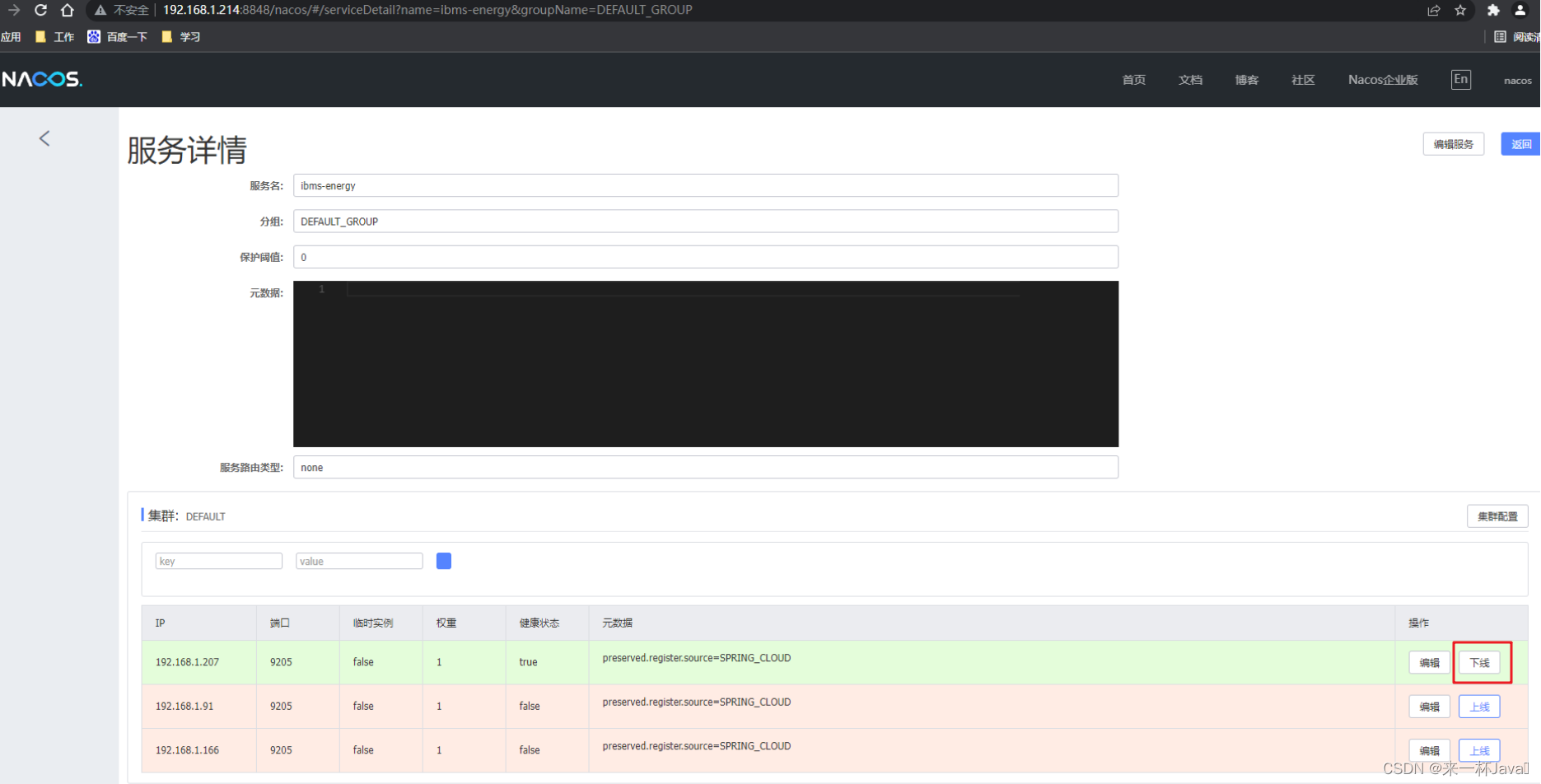Open the browser extensions puzzle icon

(1493, 10)
